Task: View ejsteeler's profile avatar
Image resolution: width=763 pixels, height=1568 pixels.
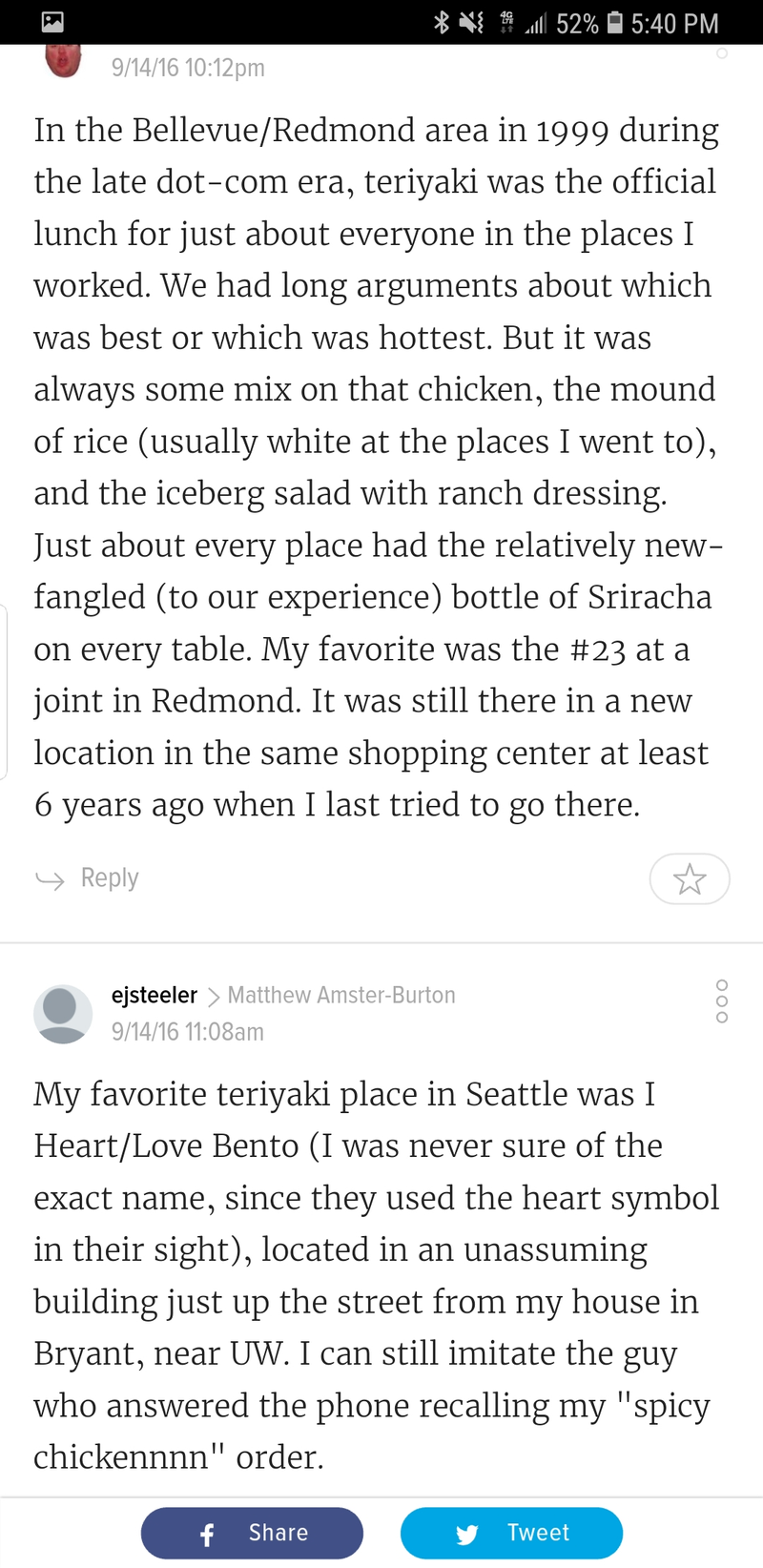Action: (x=63, y=1014)
